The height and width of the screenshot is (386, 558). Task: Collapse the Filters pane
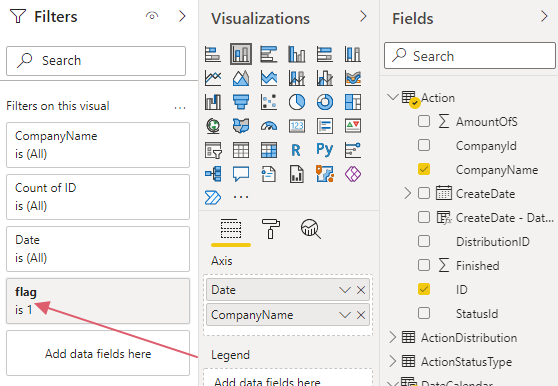(182, 16)
